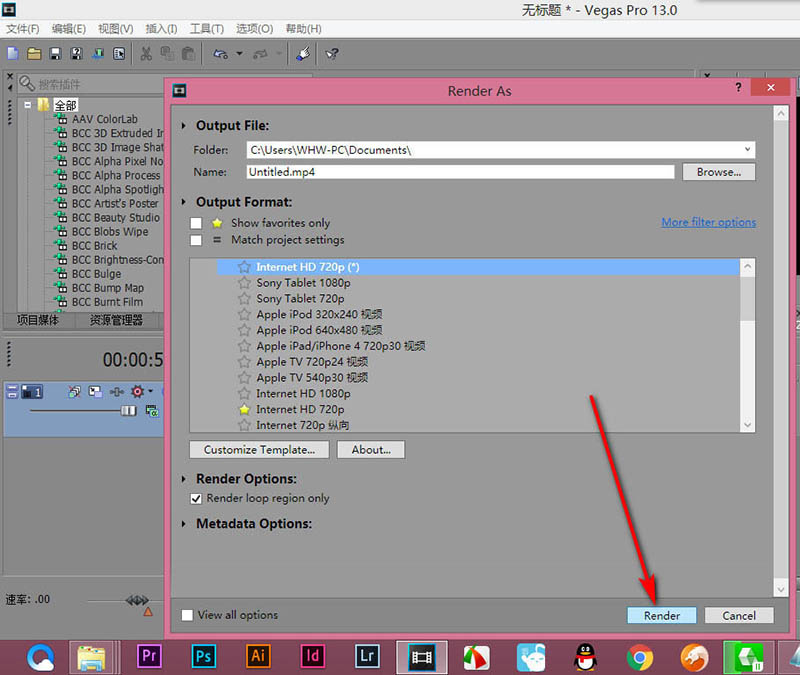Favorite the Apple TV 720p24 template star
The width and height of the screenshot is (800, 675).
(x=244, y=362)
